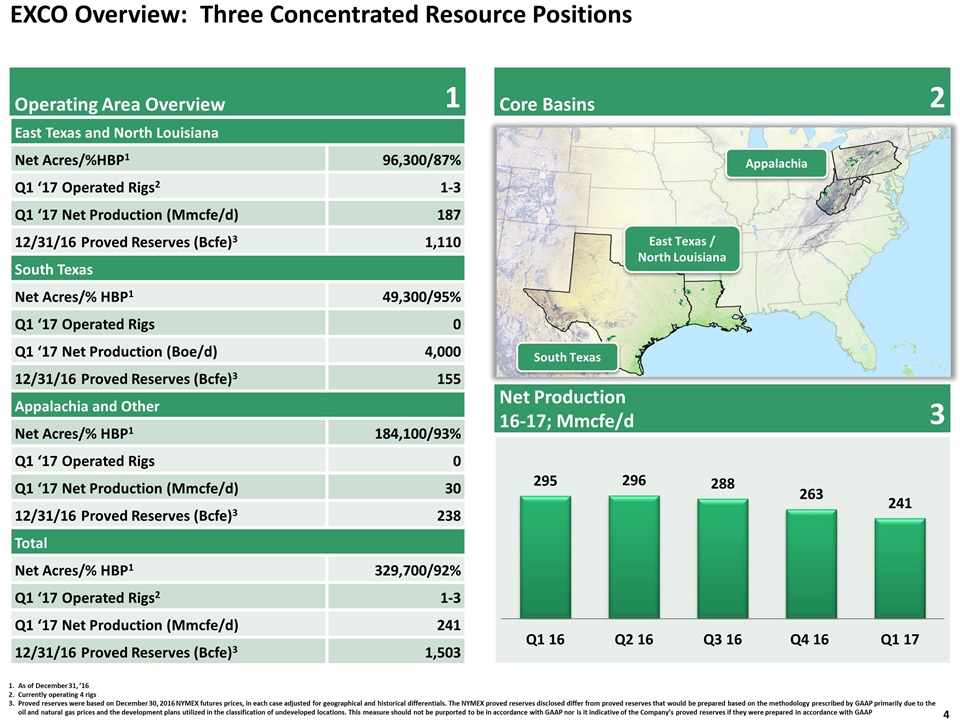Select the slide title EXCO Overview

[x=321, y=15]
